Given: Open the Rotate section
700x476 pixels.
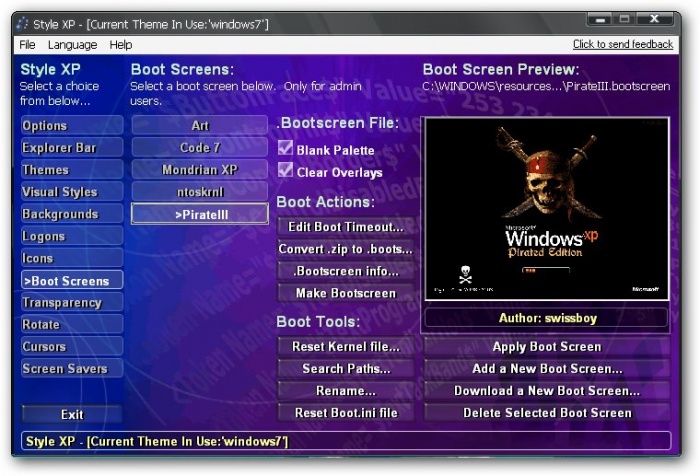Looking at the screenshot, I should coord(72,324).
